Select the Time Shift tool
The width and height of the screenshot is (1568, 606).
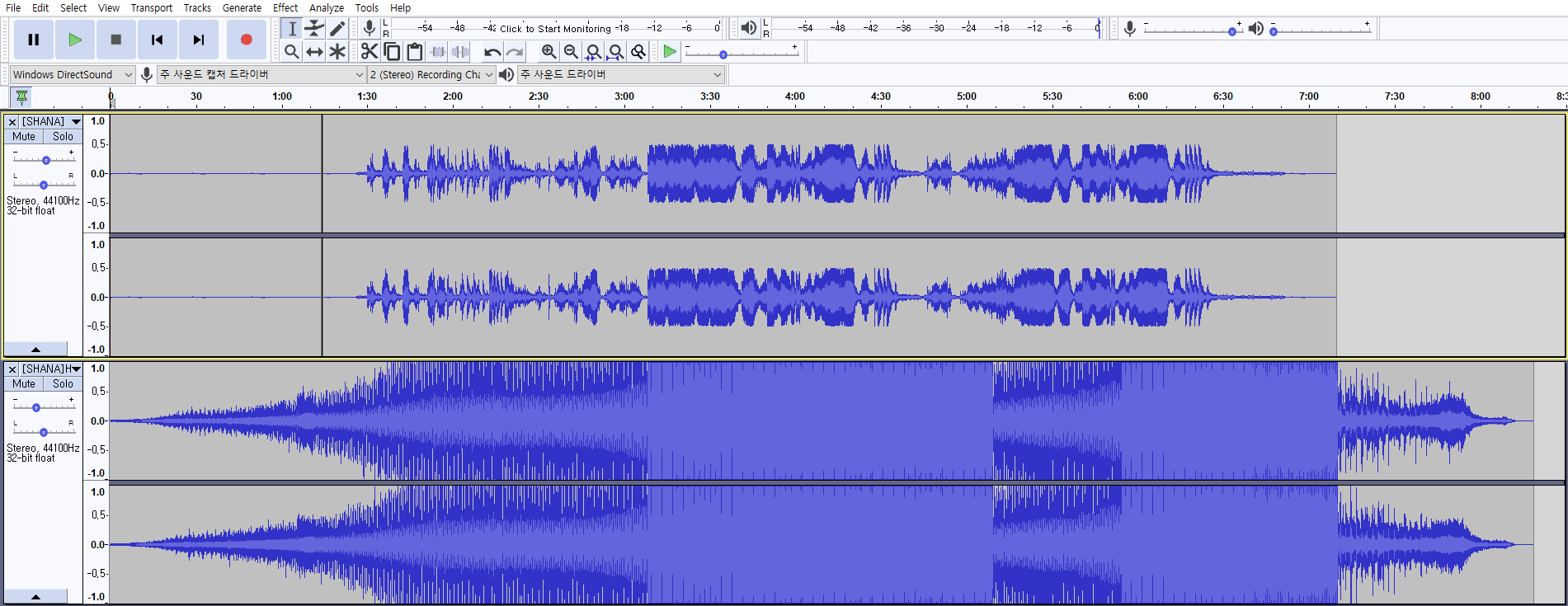314,52
